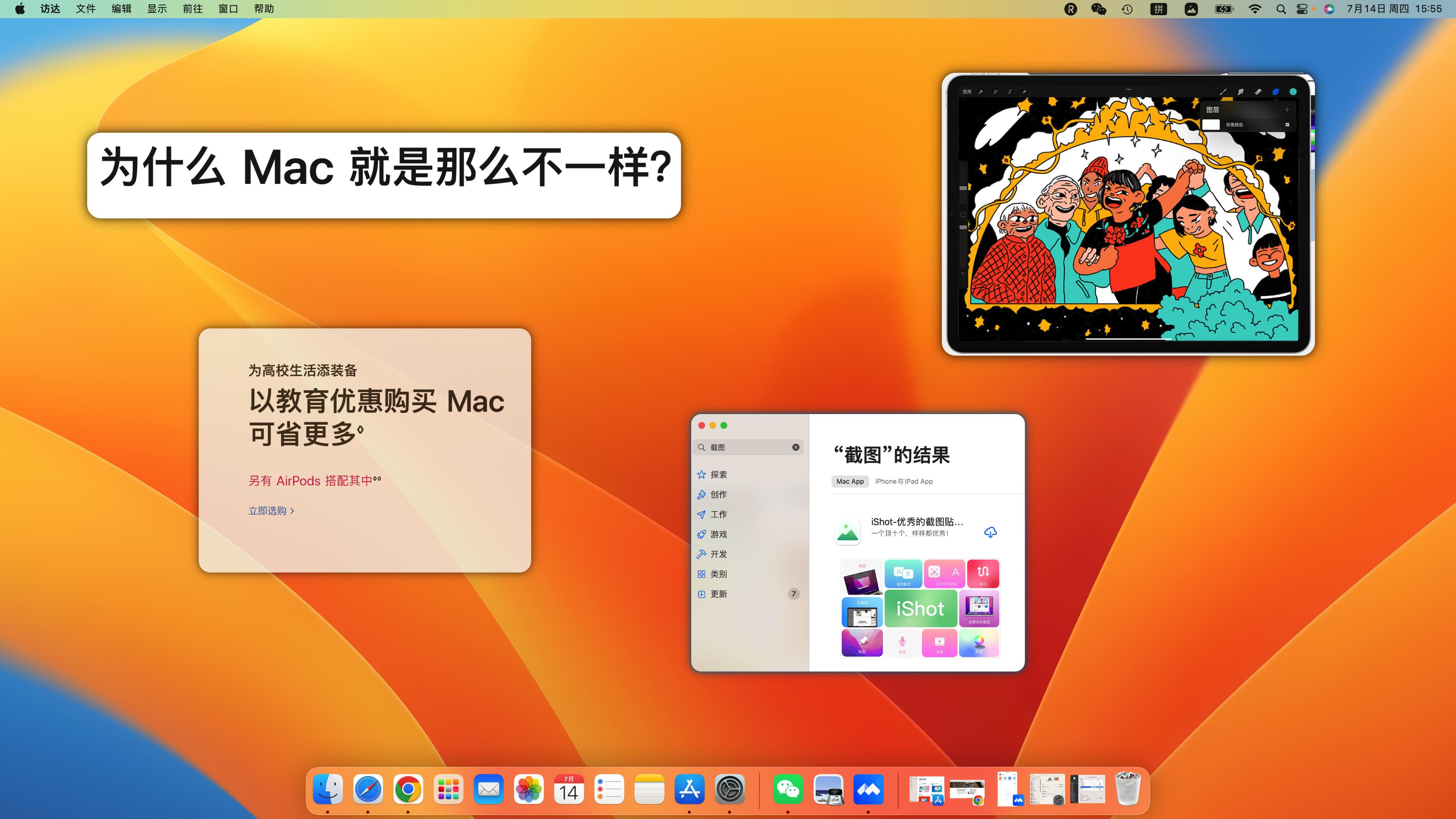This screenshot has width=1456, height=819.
Task: Download iShot via the cloud button
Action: [991, 532]
